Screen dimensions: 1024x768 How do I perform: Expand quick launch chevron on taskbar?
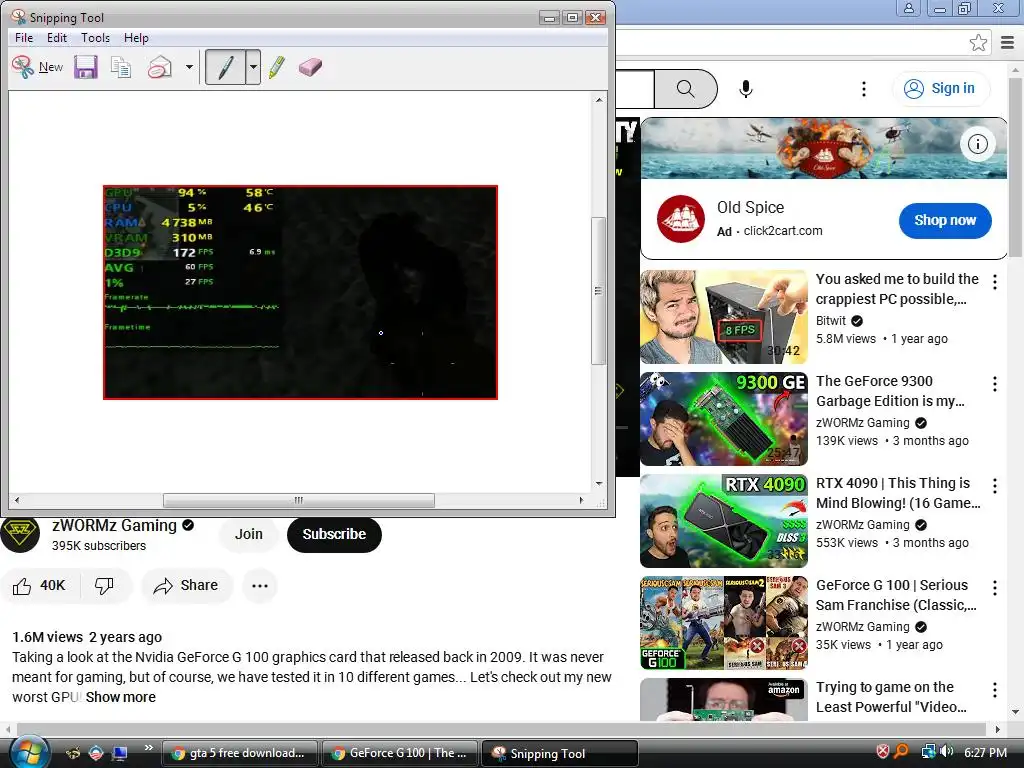[x=149, y=748]
